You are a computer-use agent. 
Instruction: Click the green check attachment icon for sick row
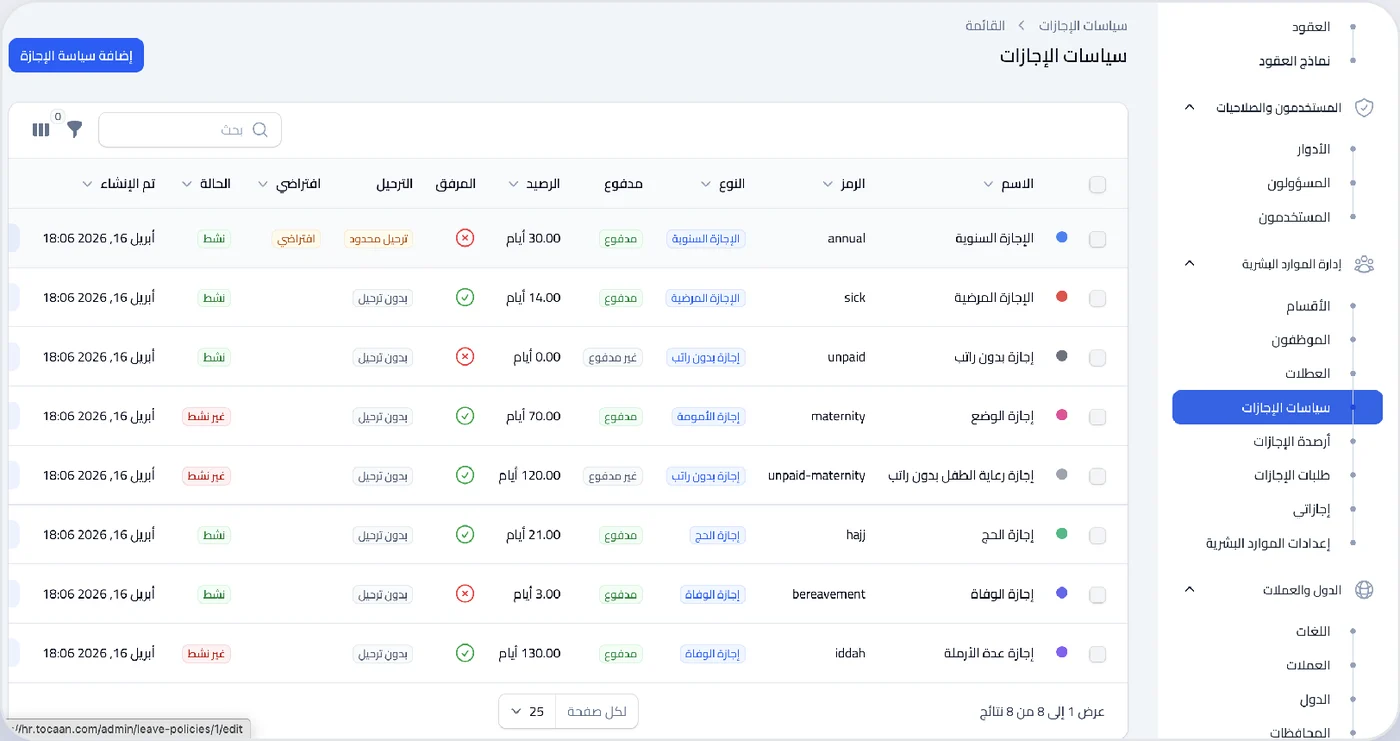[464, 297]
